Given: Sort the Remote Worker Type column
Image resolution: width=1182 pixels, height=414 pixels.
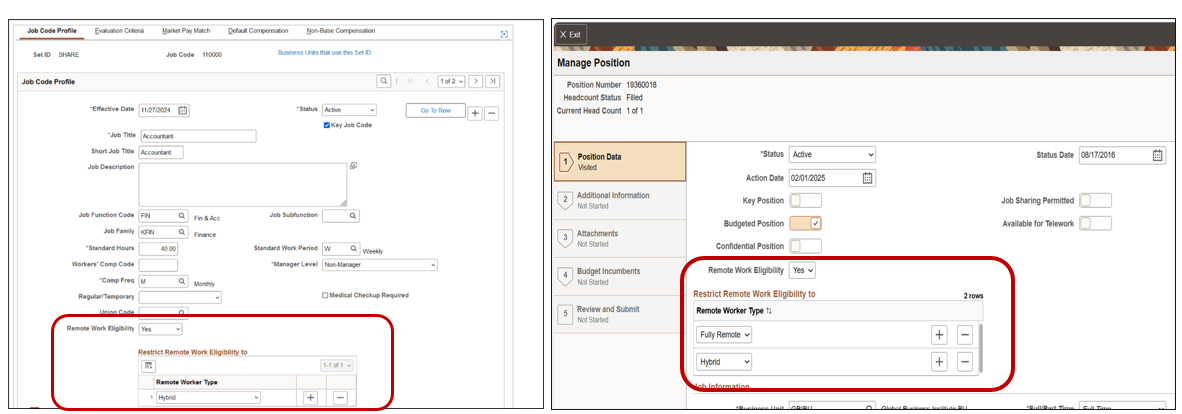Looking at the screenshot, I should coord(769,311).
